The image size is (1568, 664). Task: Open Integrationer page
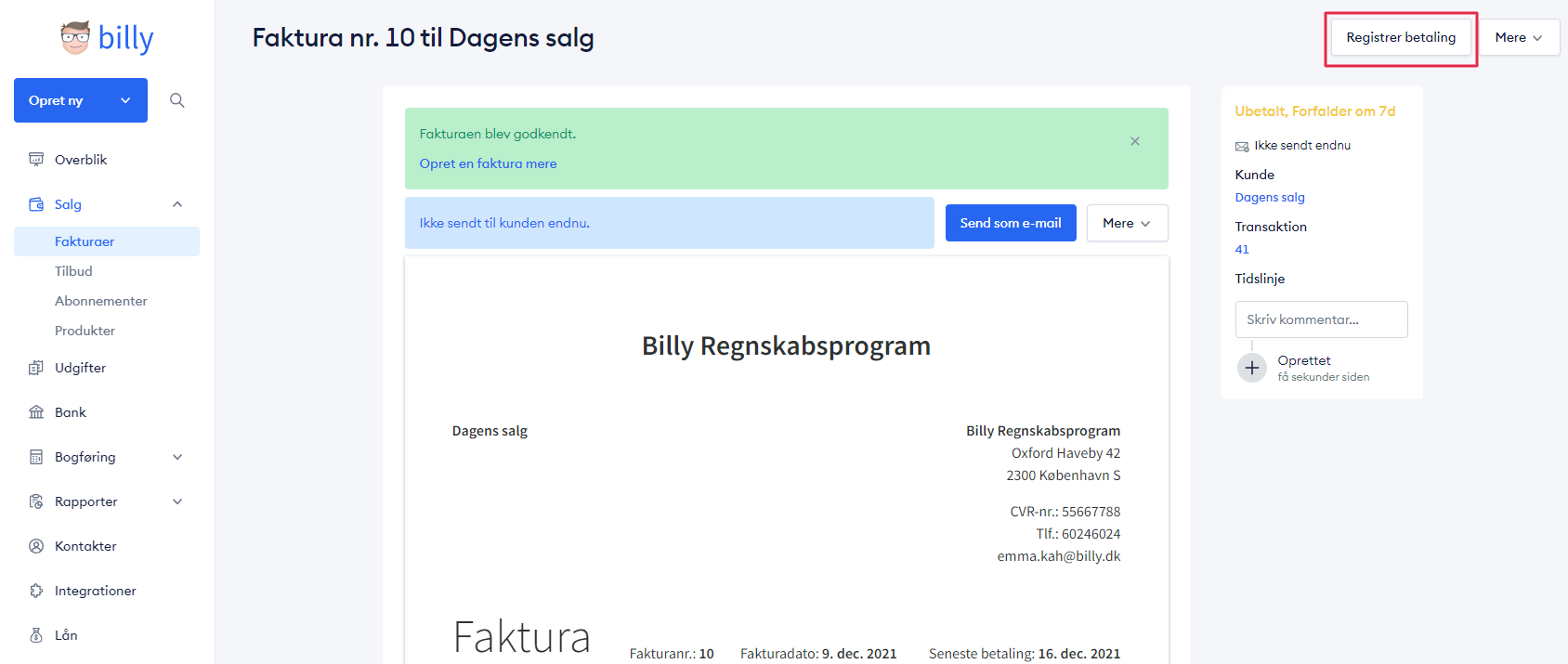tap(95, 591)
